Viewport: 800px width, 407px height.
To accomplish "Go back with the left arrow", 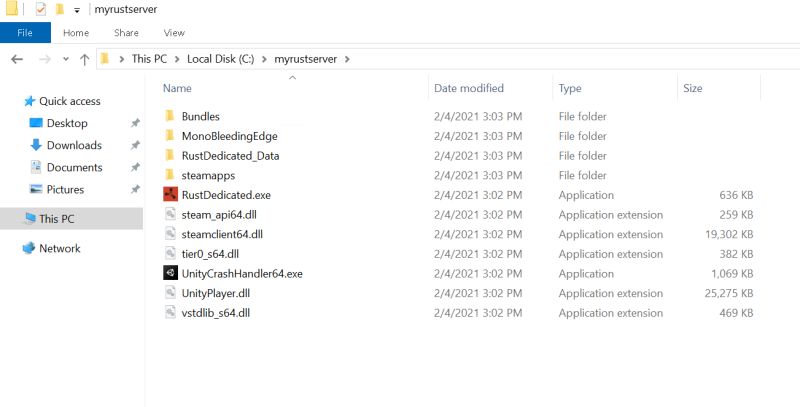I will pyautogui.click(x=17, y=59).
